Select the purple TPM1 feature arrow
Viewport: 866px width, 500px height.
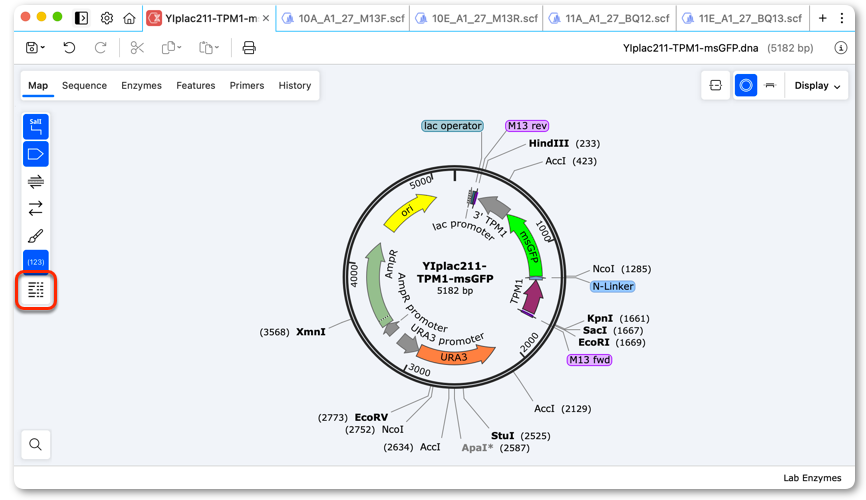point(532,299)
